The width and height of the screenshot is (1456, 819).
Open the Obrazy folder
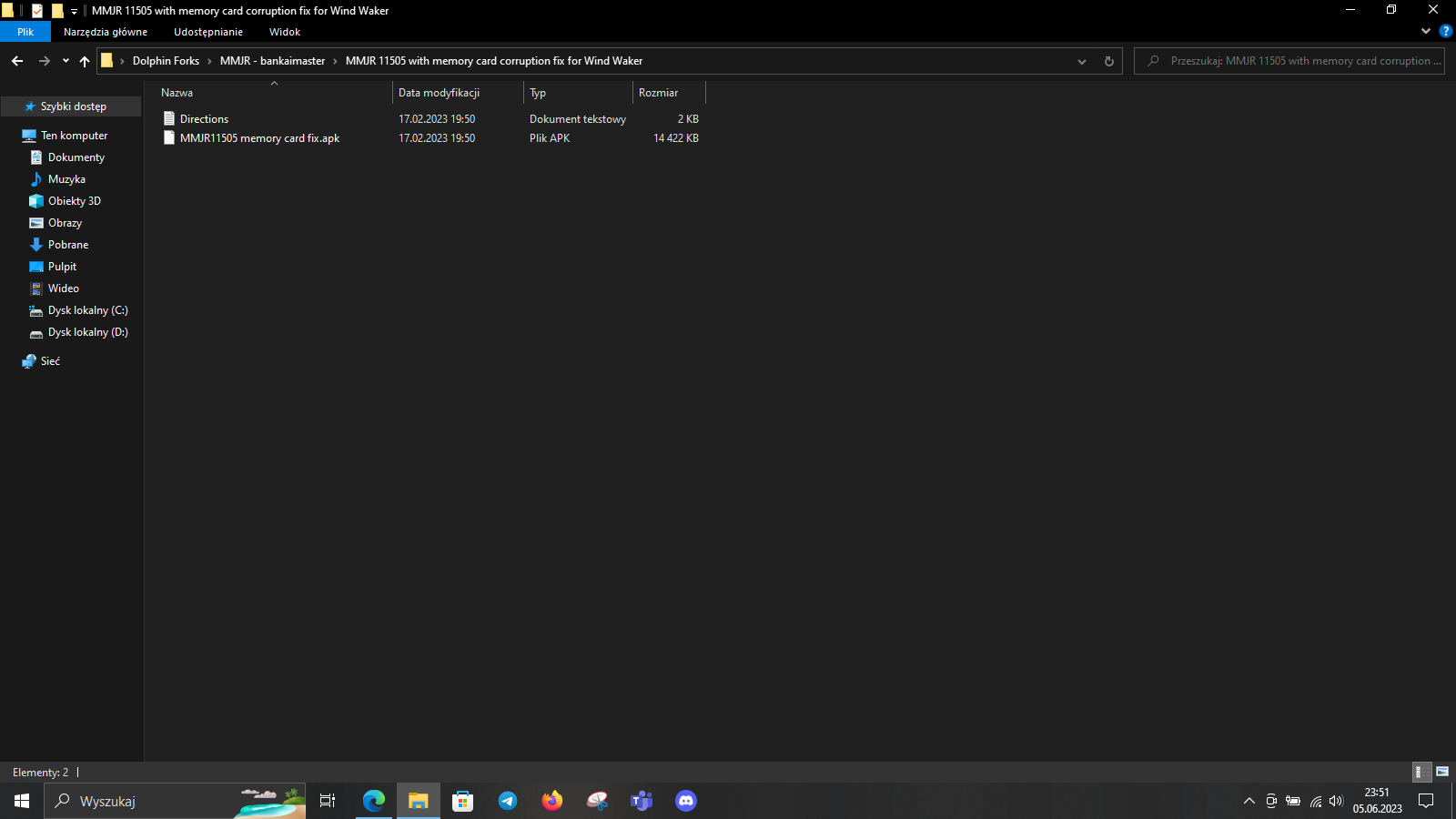[x=65, y=223]
